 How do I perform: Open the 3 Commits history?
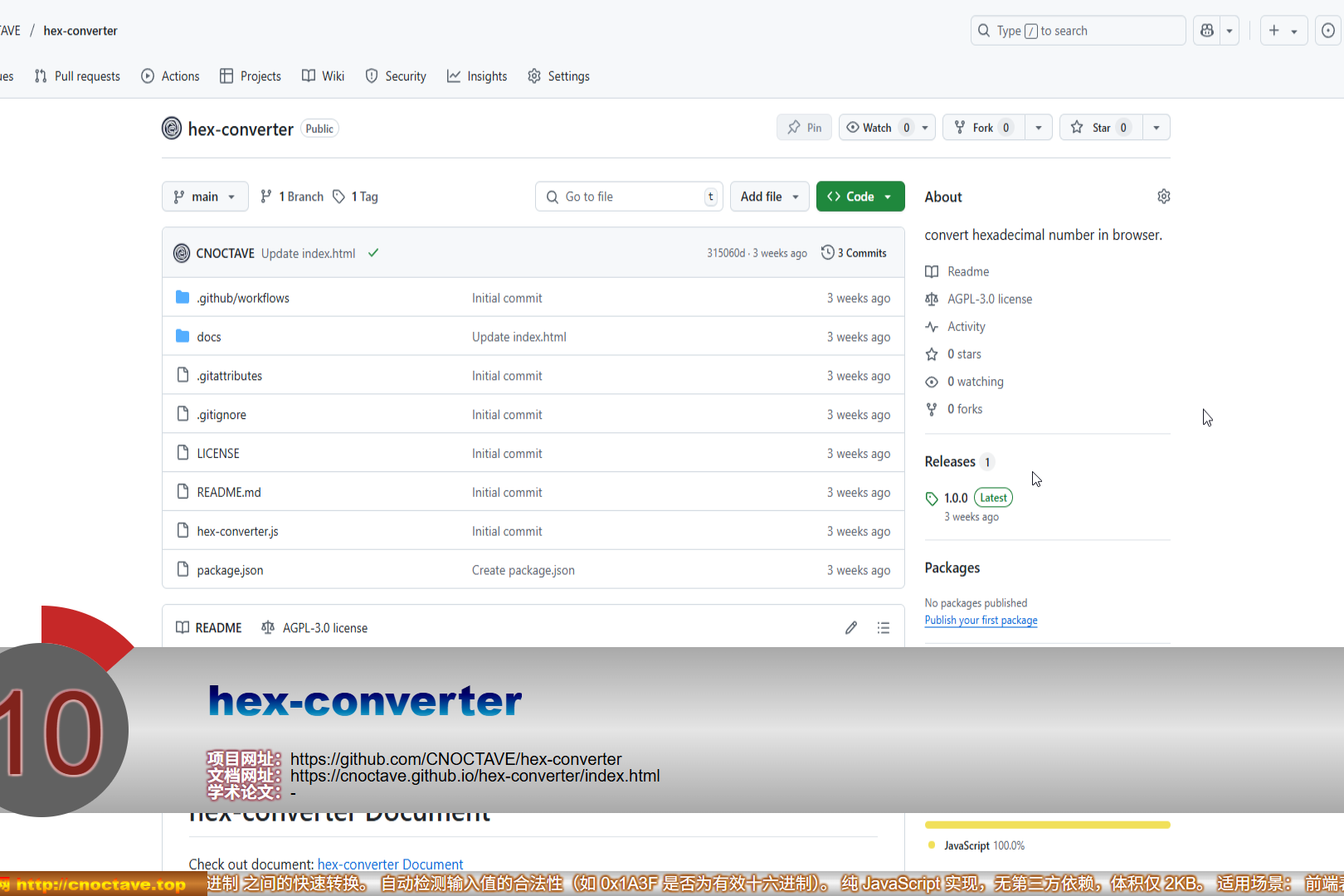click(x=854, y=253)
